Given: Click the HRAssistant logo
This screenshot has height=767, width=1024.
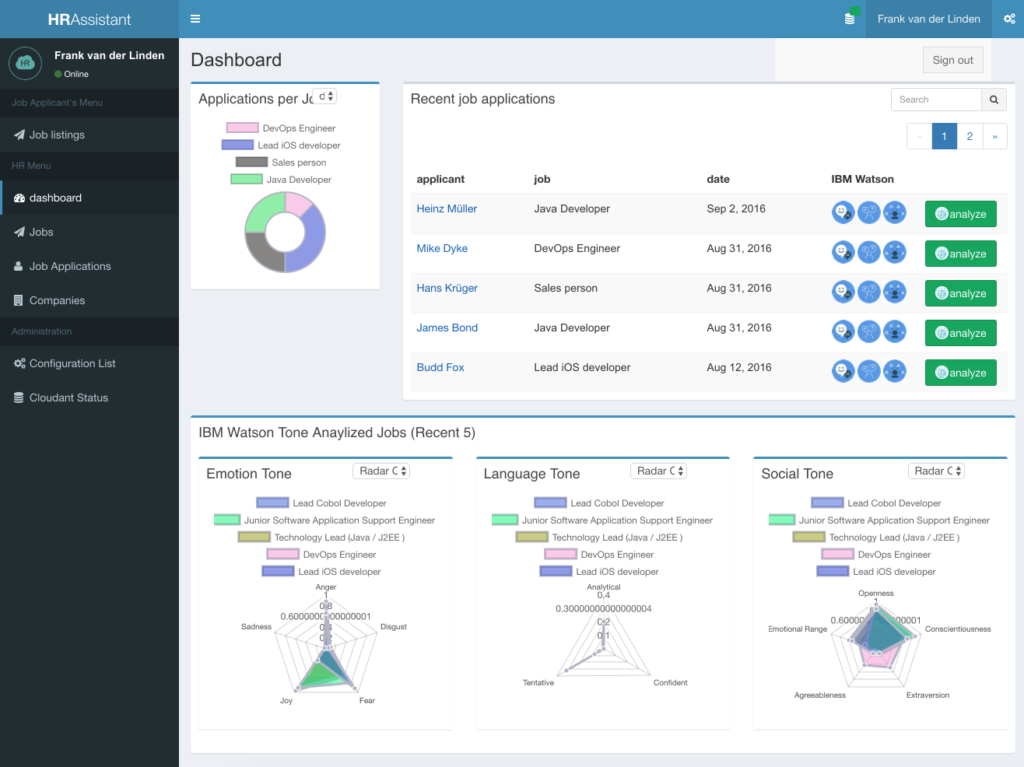Looking at the screenshot, I should (x=89, y=19).
